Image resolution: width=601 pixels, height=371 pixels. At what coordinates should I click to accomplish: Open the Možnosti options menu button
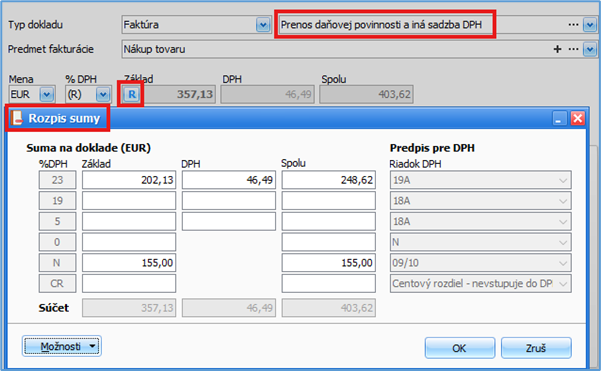click(x=62, y=346)
